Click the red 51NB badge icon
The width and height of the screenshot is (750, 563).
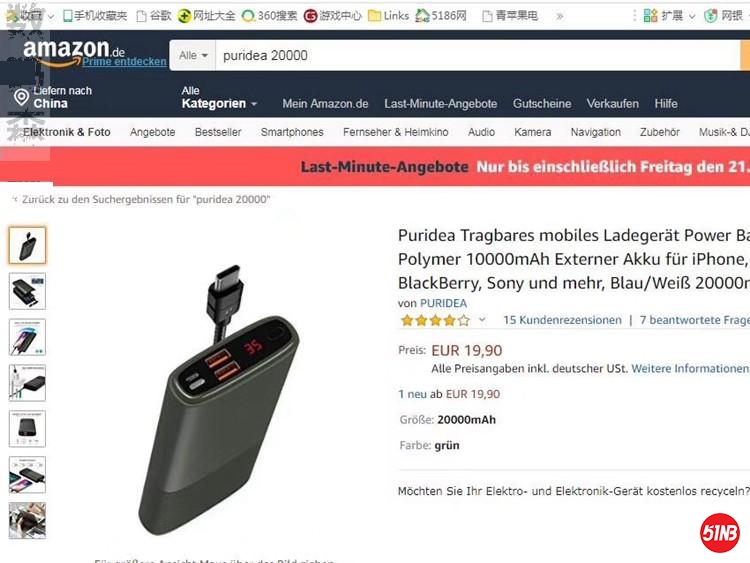point(719,532)
